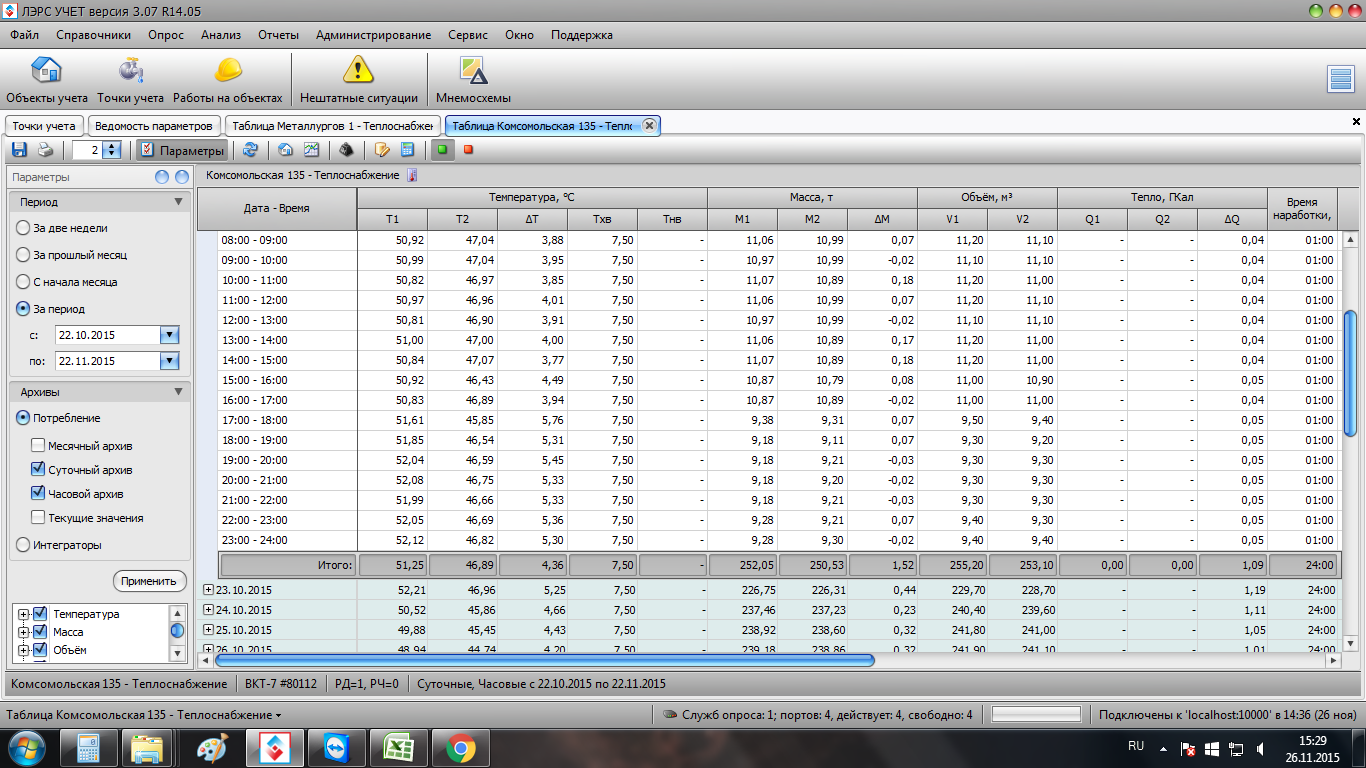The width and height of the screenshot is (1366, 768).
Task: Open Точки учета toolbar icon
Action: [x=131, y=79]
